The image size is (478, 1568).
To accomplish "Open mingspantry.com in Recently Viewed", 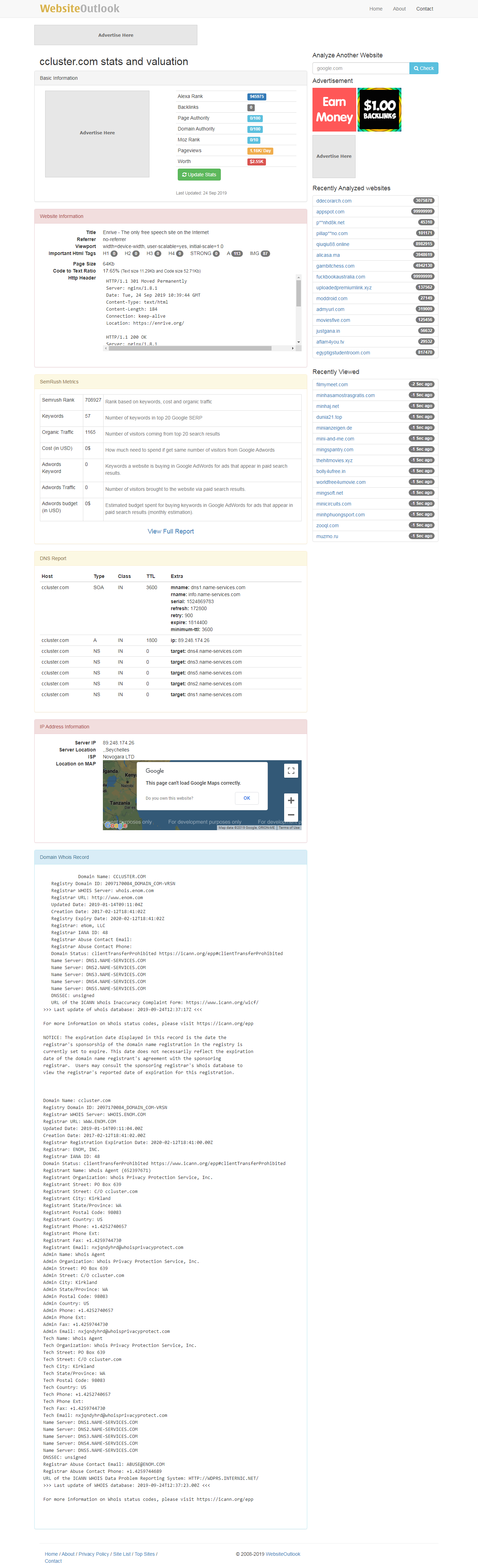I will 334,450.
